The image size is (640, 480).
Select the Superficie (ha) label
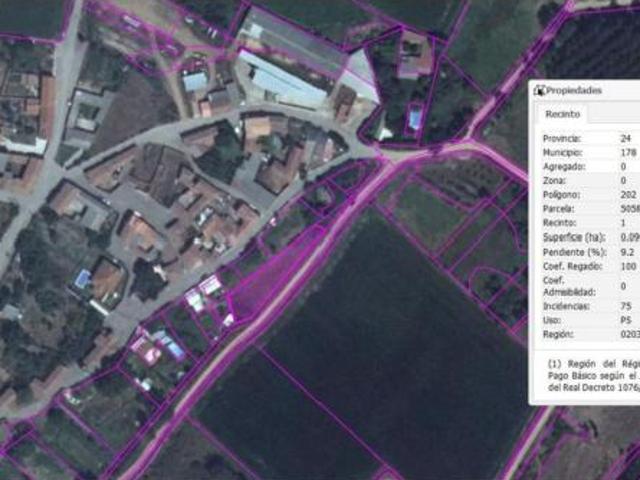point(574,238)
